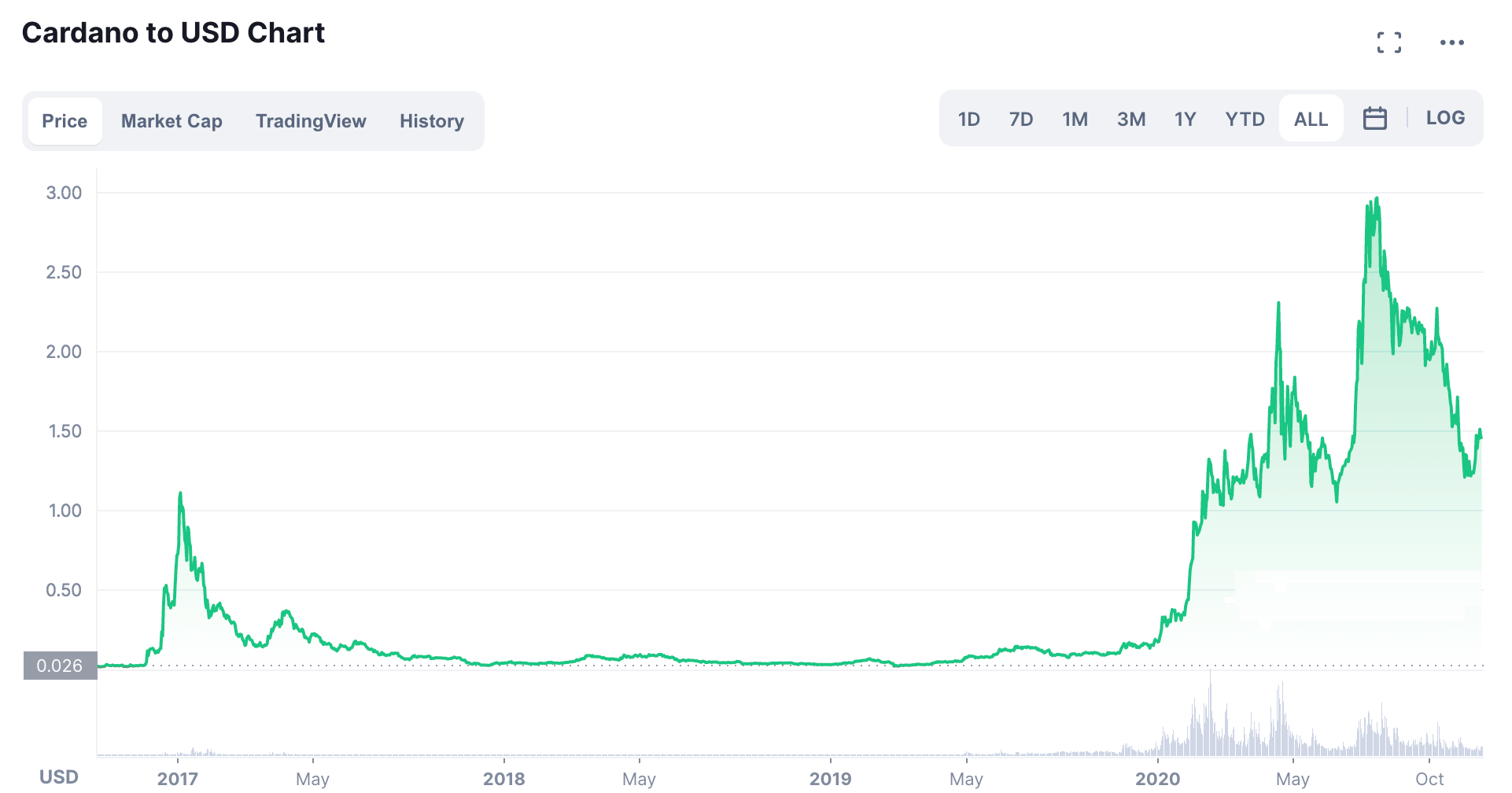The height and width of the screenshot is (793, 1512).
Task: Switch to the TradingView tab
Action: tap(311, 121)
